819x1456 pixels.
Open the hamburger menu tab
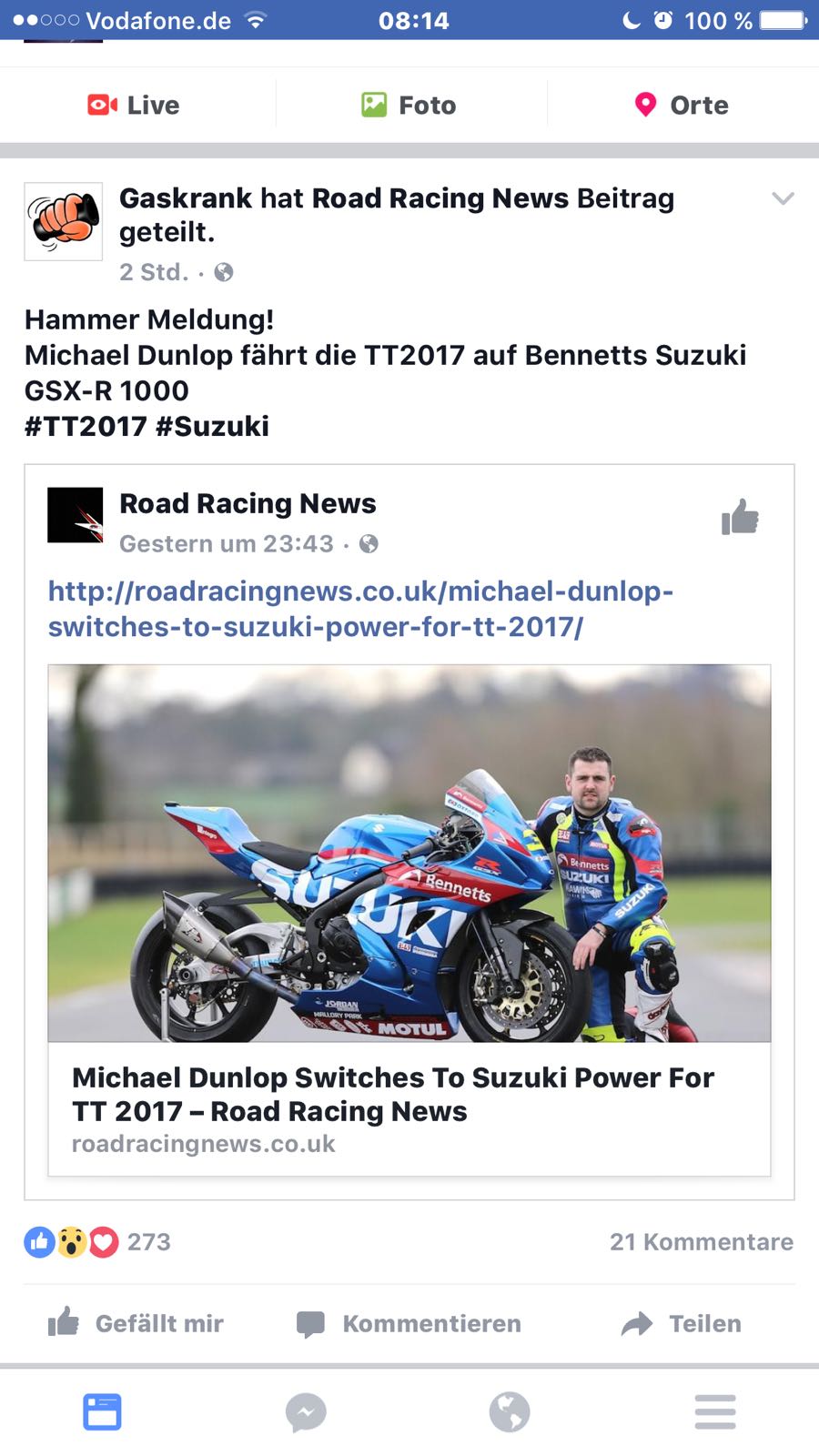click(715, 1412)
